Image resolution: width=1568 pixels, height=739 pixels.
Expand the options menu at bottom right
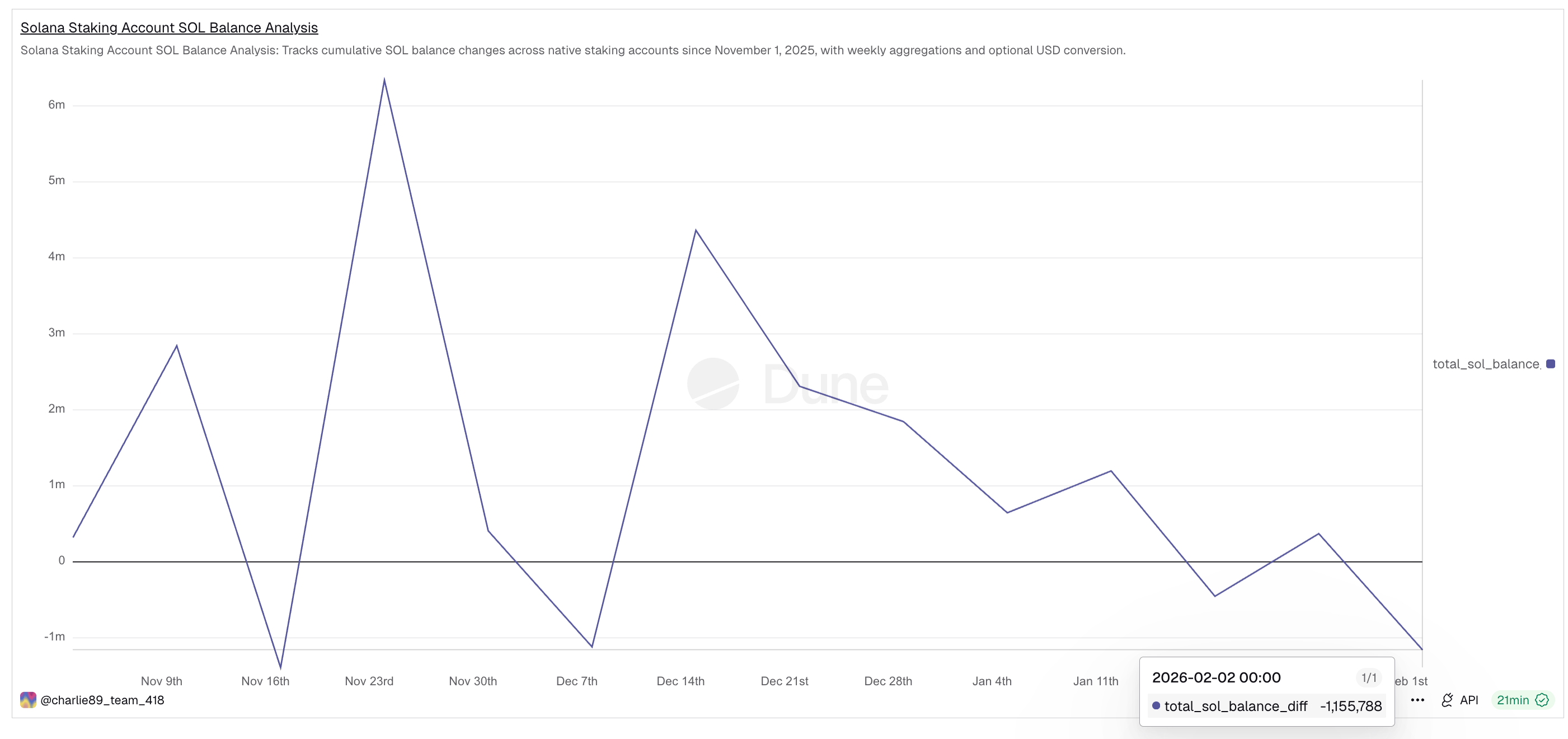tap(1418, 700)
